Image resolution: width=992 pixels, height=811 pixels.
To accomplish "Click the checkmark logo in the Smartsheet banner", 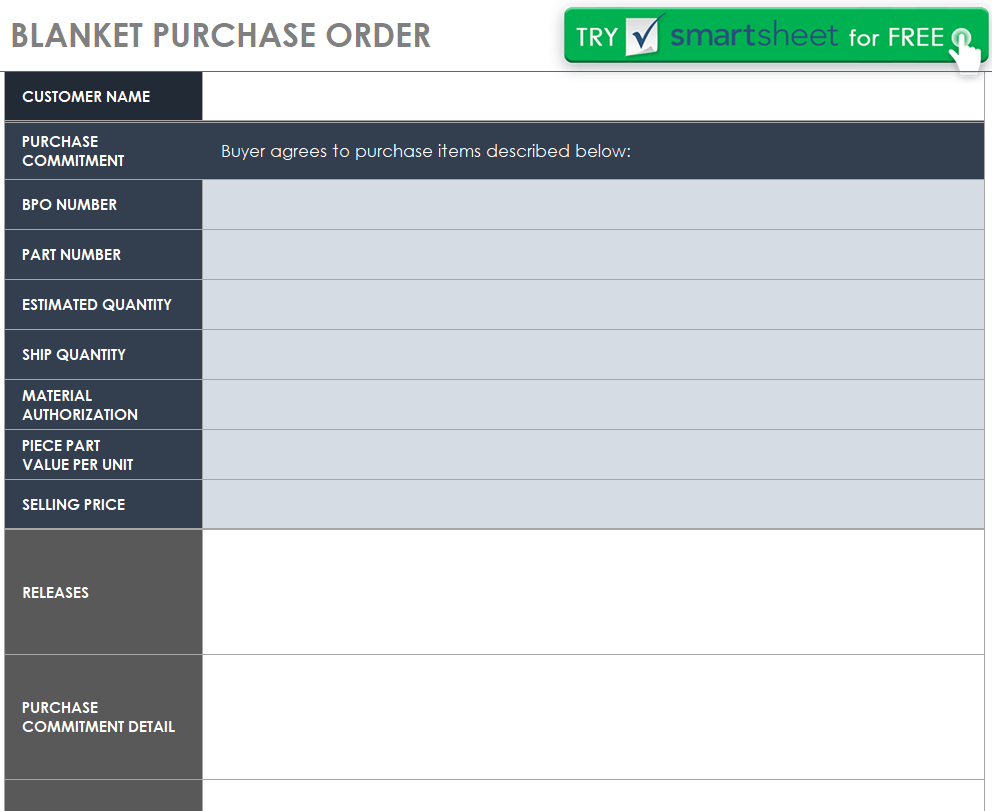I will [643, 37].
